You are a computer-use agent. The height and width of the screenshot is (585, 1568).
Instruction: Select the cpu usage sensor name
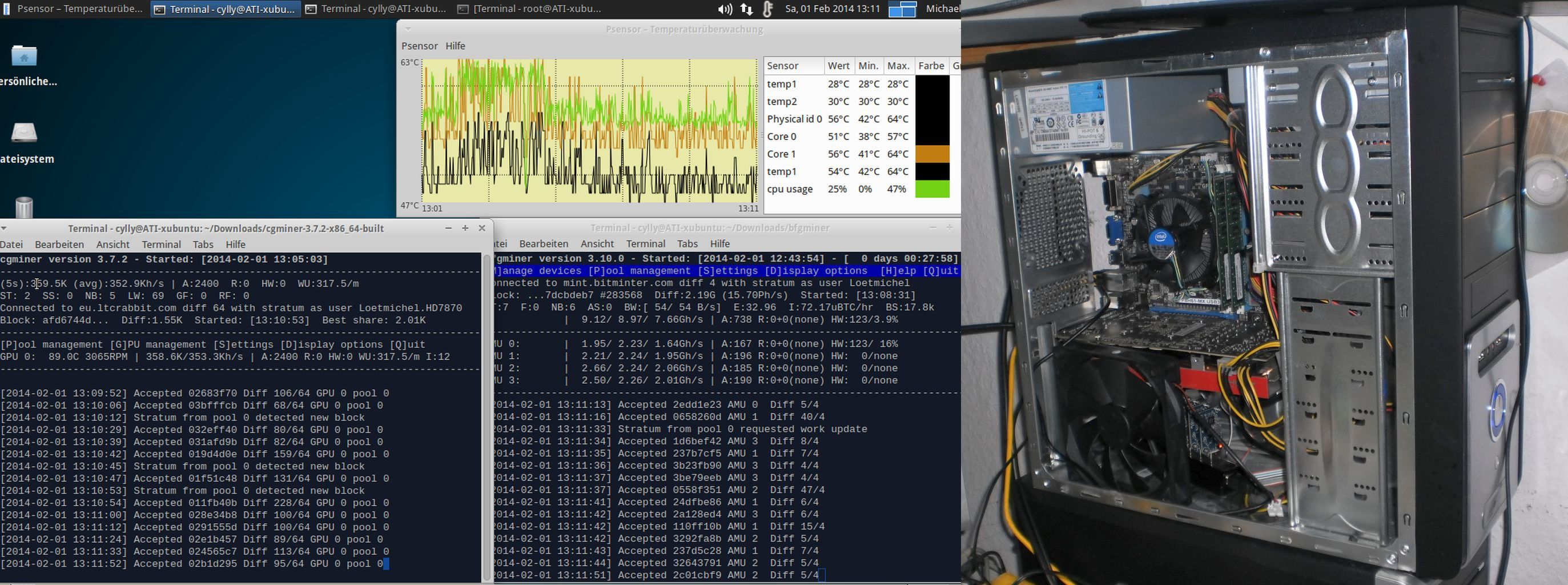point(790,189)
